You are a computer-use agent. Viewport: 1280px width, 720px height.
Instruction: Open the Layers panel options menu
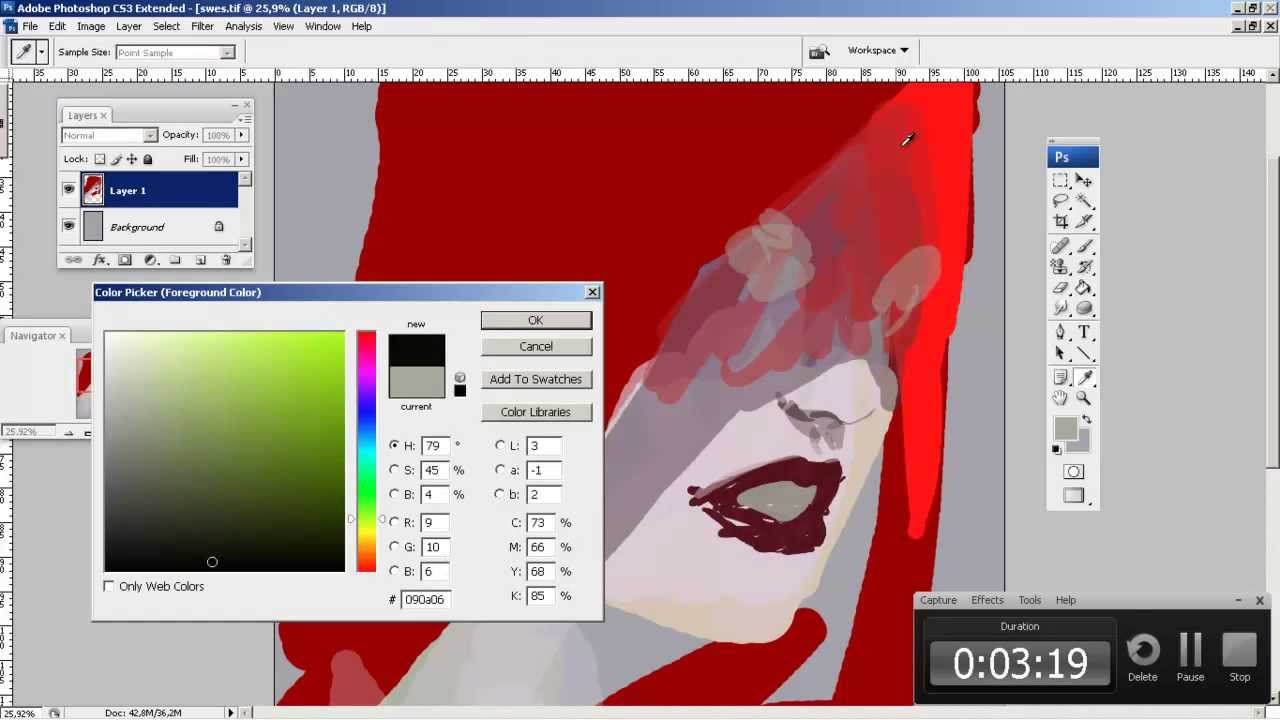tap(247, 119)
